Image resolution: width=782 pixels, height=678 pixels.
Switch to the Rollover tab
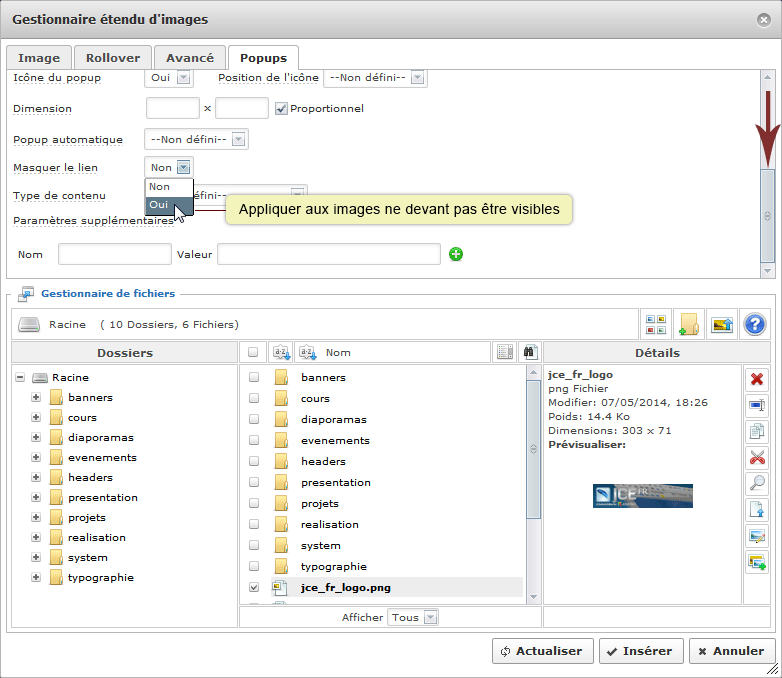coord(112,58)
